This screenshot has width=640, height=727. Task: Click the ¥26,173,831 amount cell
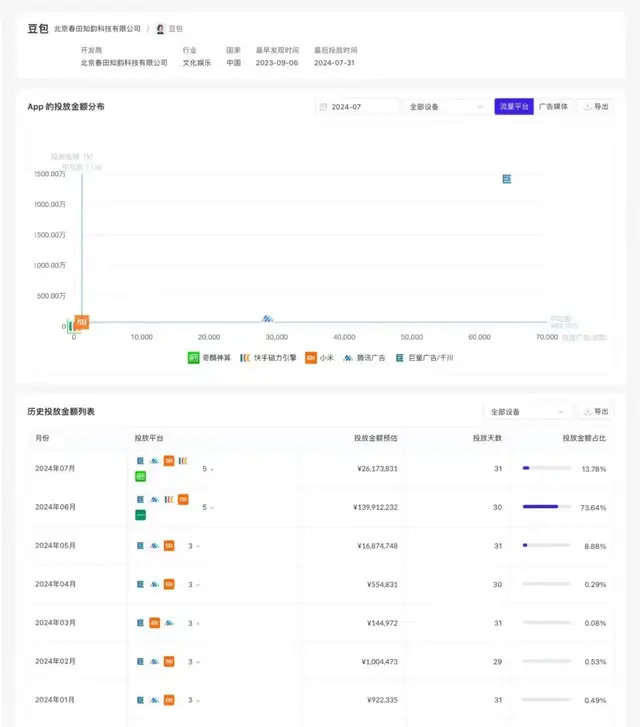tap(378, 469)
